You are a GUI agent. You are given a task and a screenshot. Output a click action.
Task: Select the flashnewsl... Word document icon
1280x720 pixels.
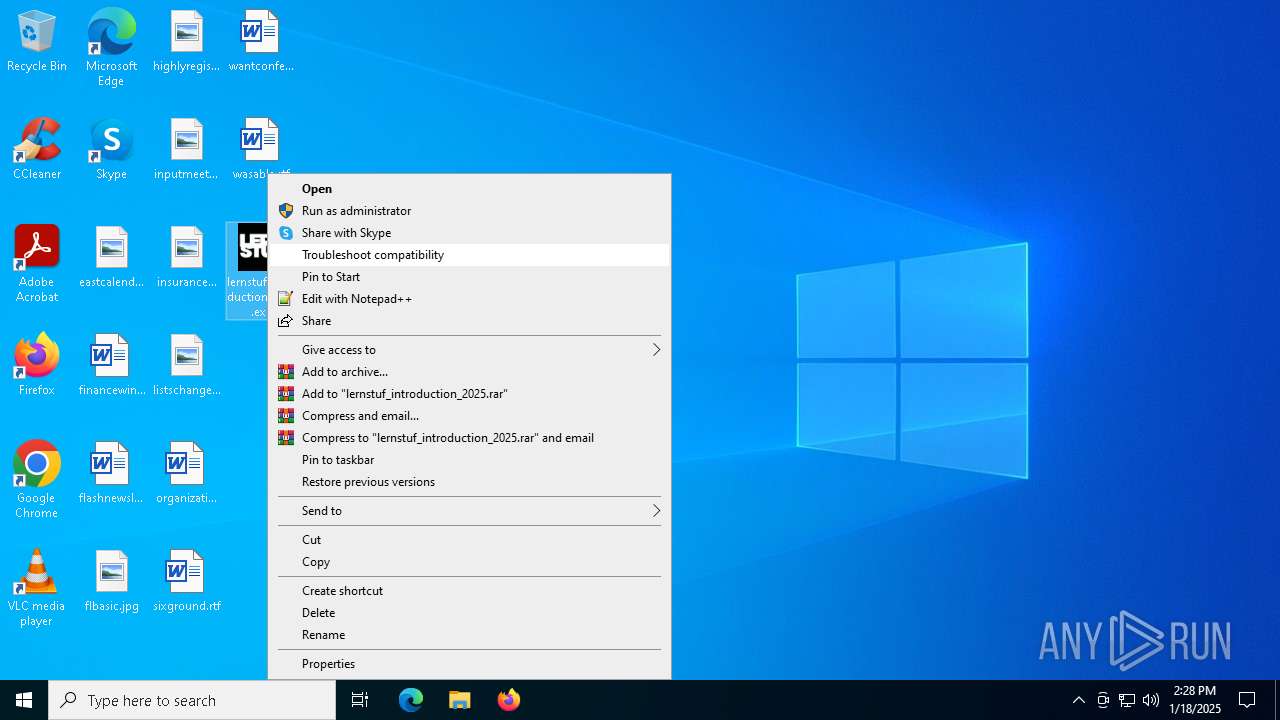point(111,474)
